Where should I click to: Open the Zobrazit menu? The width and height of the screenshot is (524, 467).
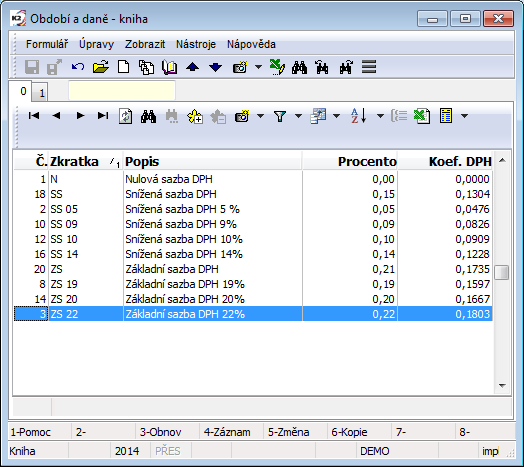[145, 44]
